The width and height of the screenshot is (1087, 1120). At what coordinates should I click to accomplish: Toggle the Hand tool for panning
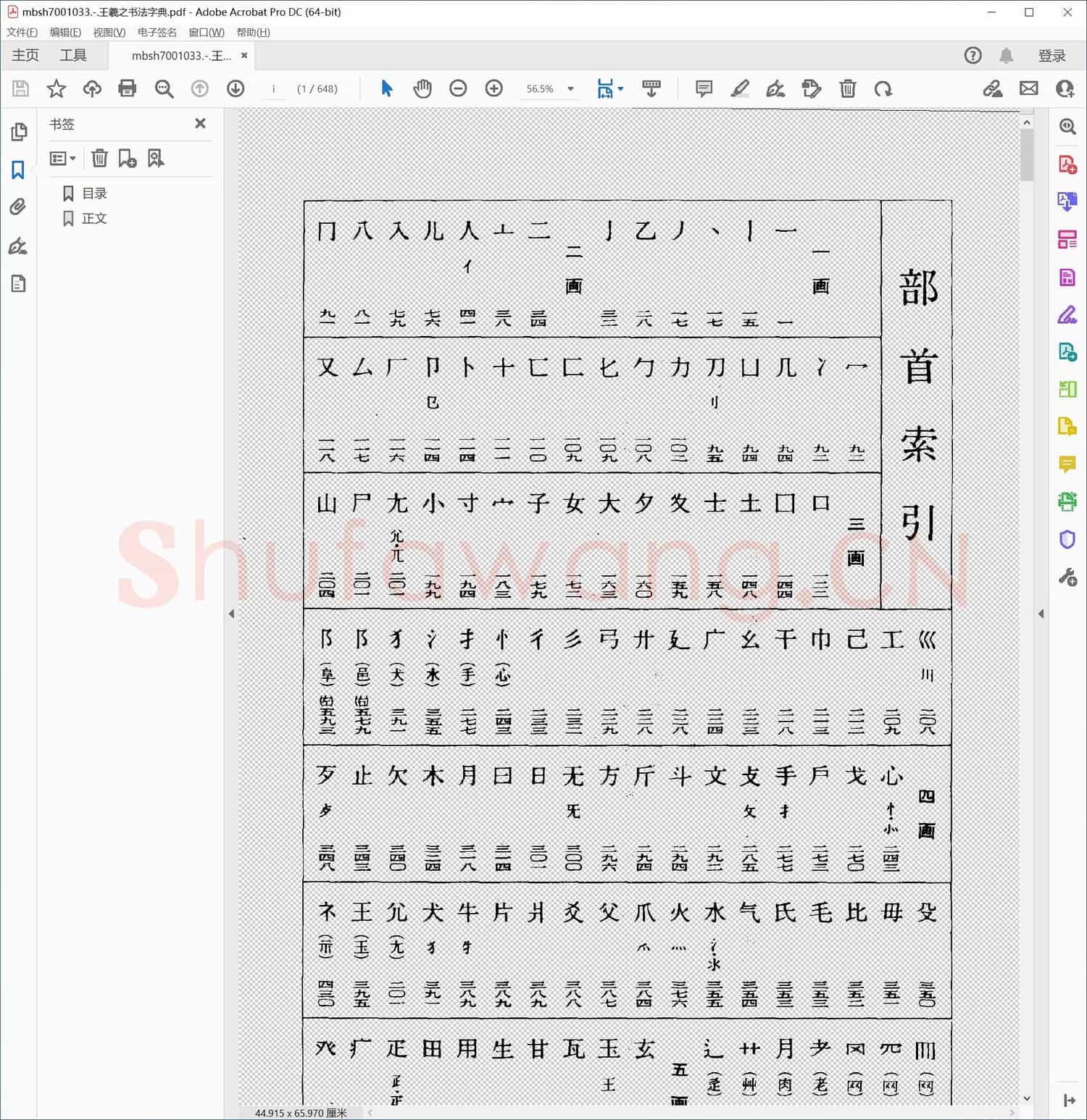pyautogui.click(x=422, y=88)
